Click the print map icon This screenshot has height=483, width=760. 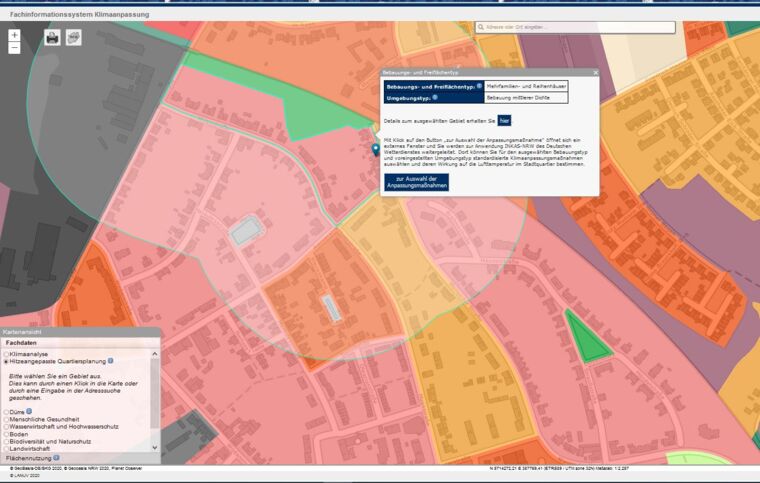coord(52,37)
